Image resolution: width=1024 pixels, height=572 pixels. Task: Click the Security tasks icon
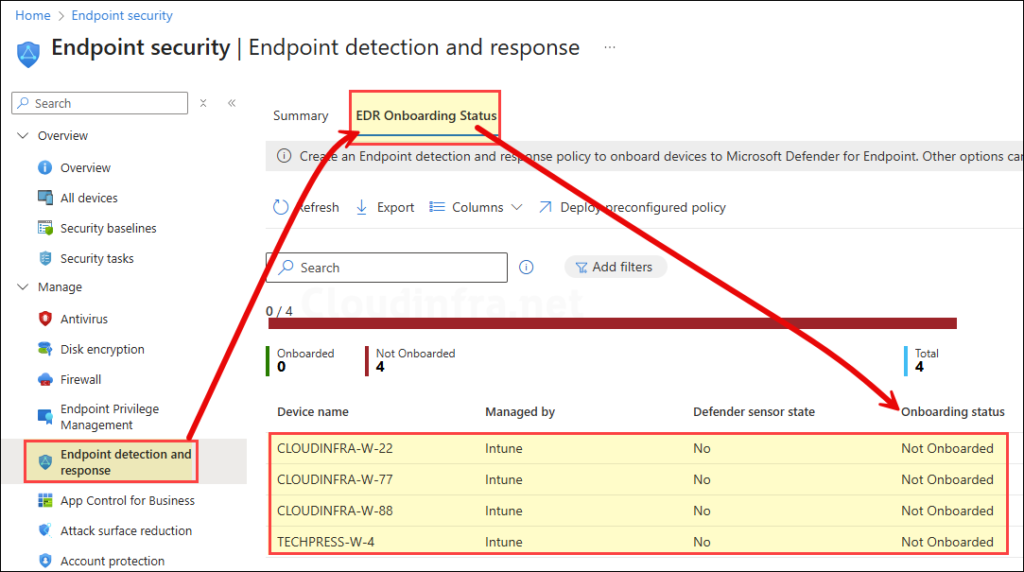pyautogui.click(x=45, y=259)
